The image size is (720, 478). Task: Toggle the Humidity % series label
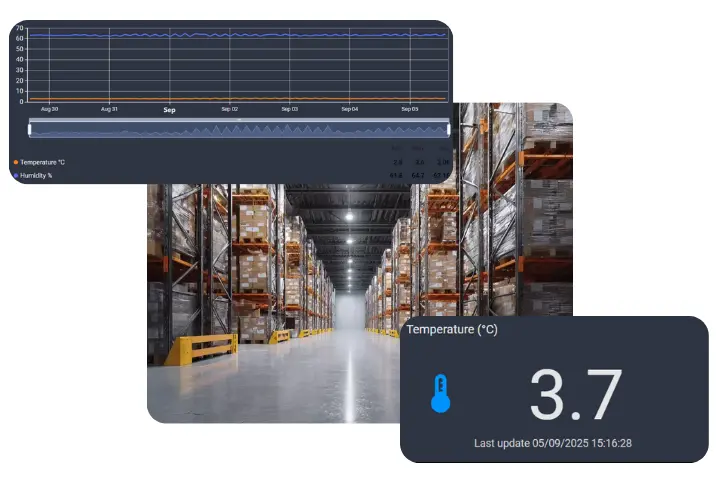[x=38, y=174]
